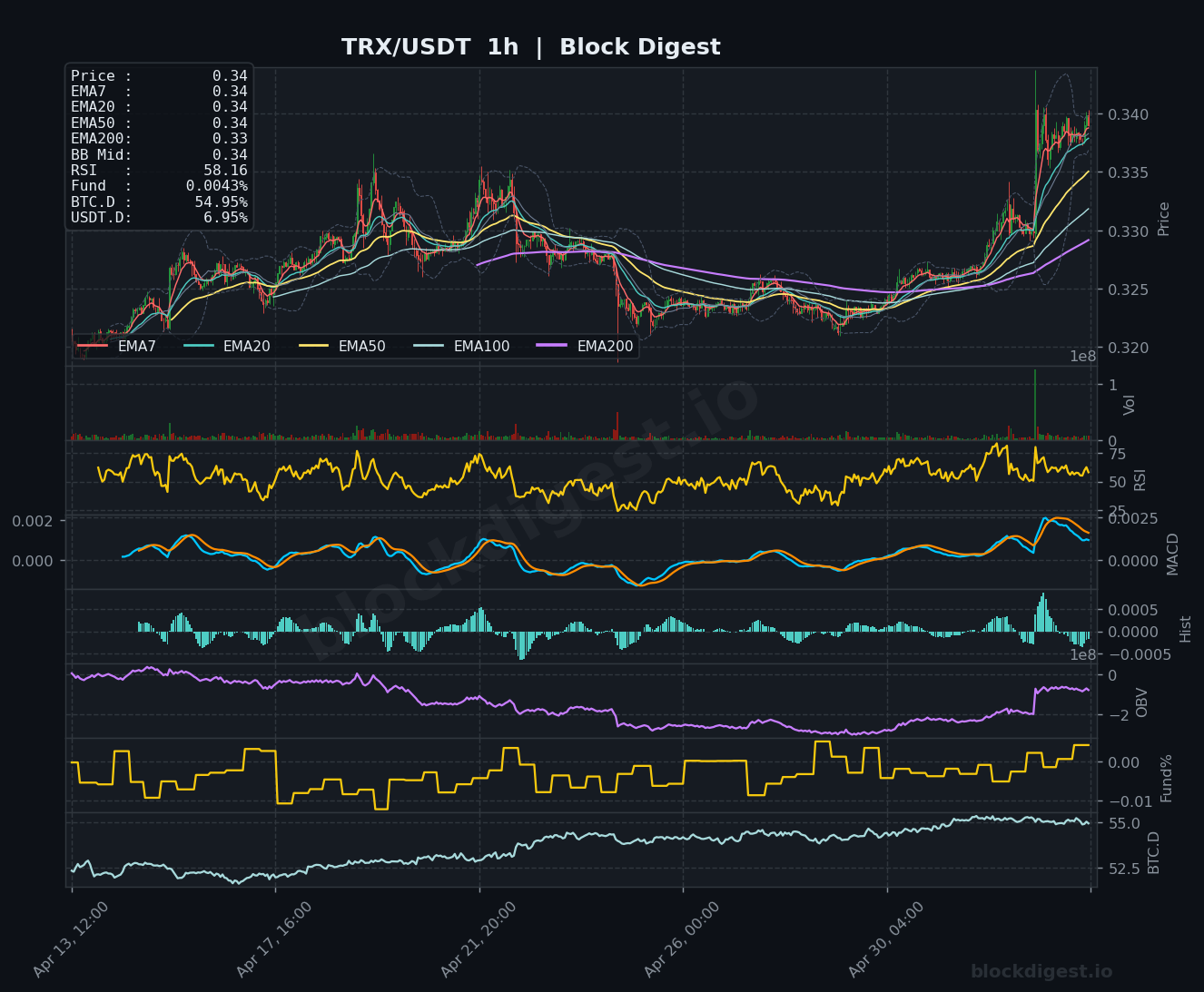The height and width of the screenshot is (992, 1204).
Task: Click the Apr 30, 04:00 date label
Action: click(x=886, y=938)
